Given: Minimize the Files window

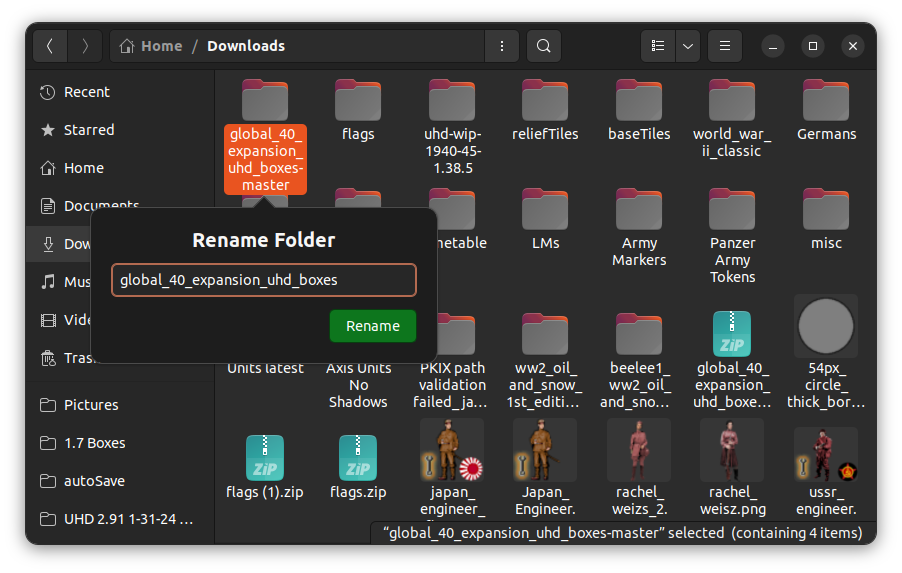Looking at the screenshot, I should (773, 46).
